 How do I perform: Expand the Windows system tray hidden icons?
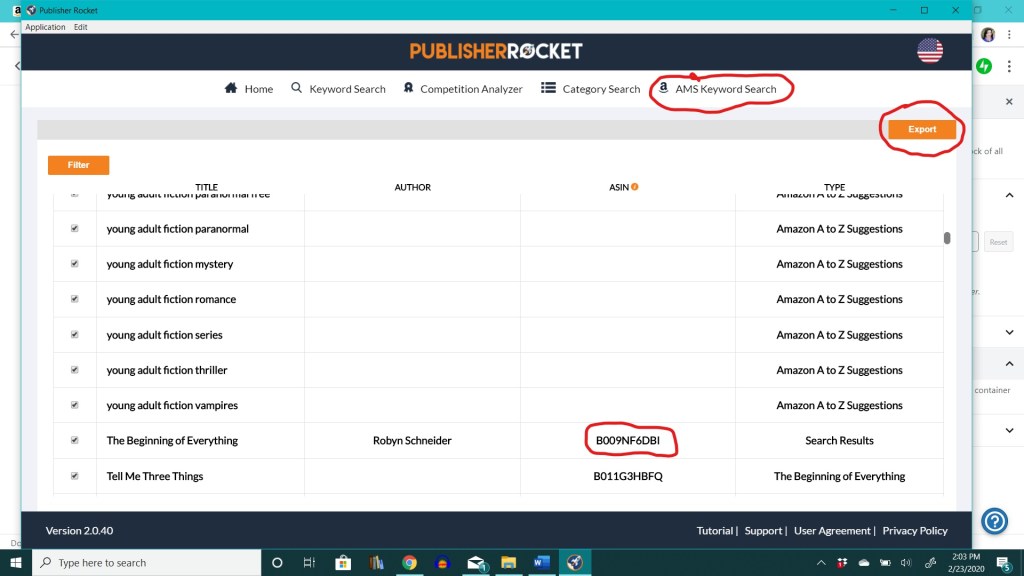pyautogui.click(x=823, y=562)
